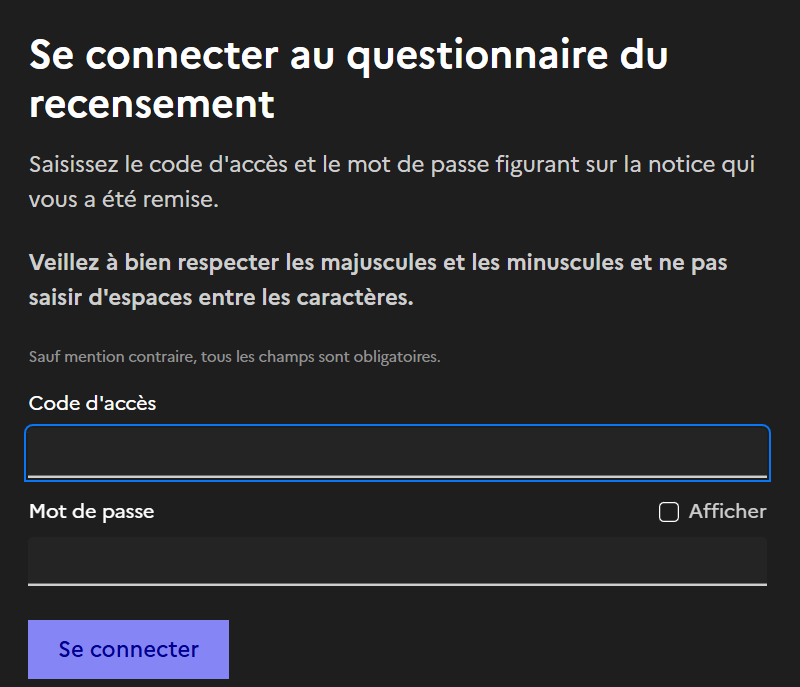The width and height of the screenshot is (800, 687).
Task: Click the Afficher label text
Action: [x=727, y=511]
